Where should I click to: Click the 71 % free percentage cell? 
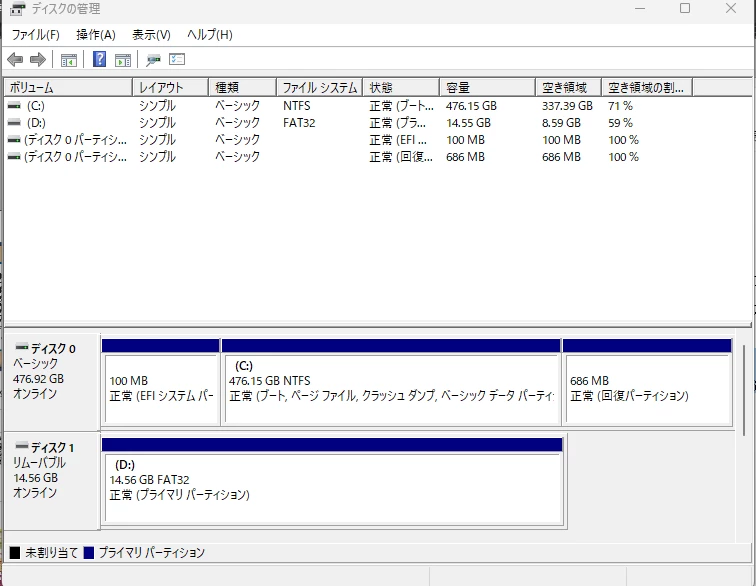pyautogui.click(x=620, y=106)
